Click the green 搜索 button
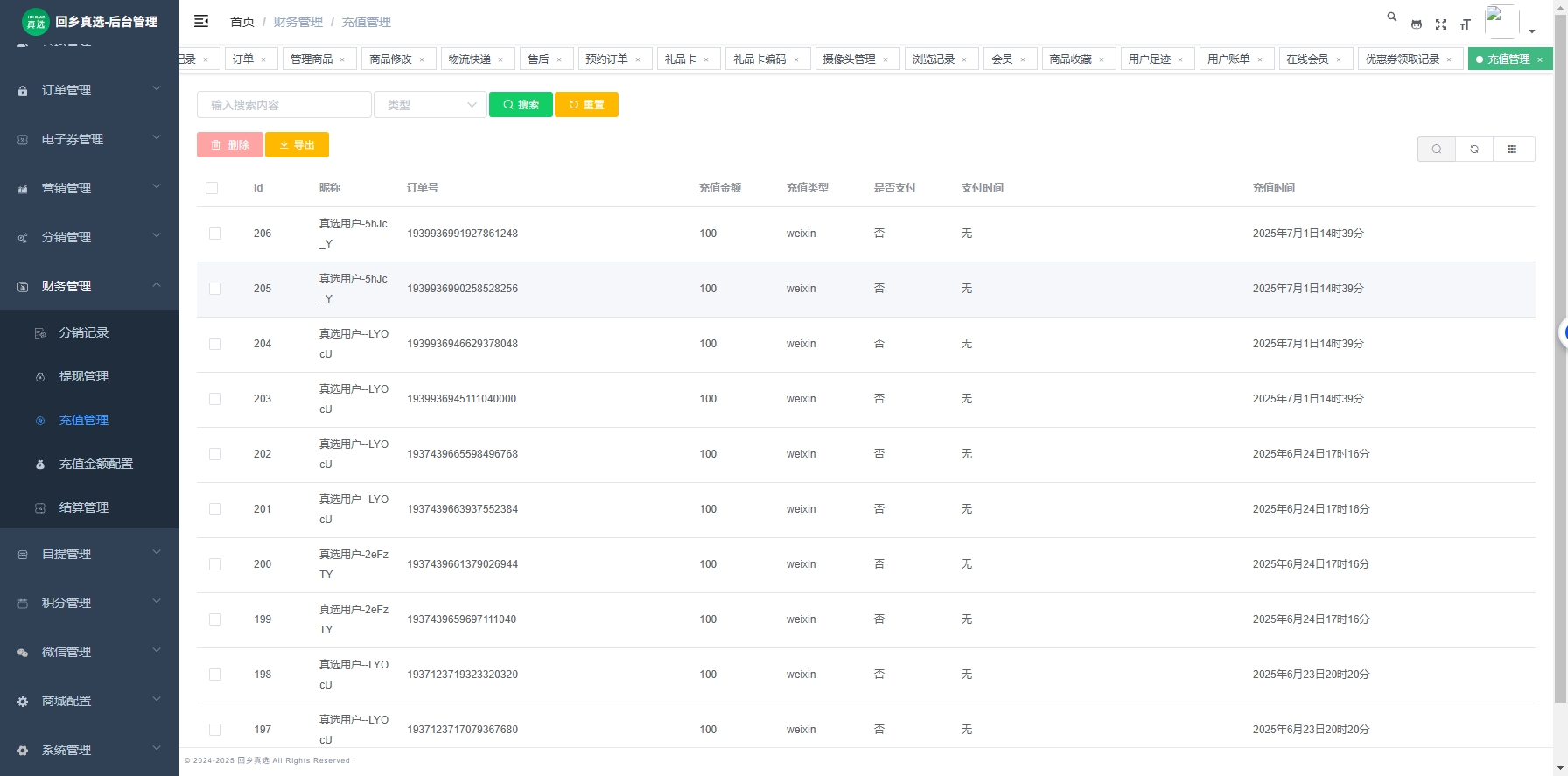Viewport: 1568px width, 776px height. [521, 105]
